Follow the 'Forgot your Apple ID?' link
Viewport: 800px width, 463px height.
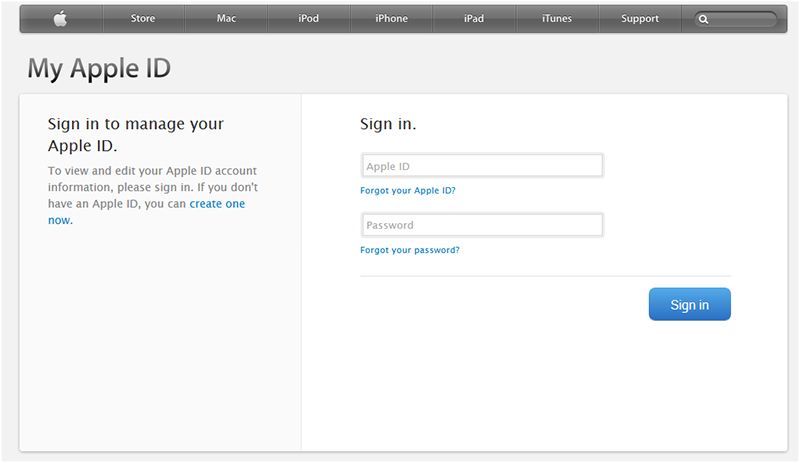(x=408, y=190)
